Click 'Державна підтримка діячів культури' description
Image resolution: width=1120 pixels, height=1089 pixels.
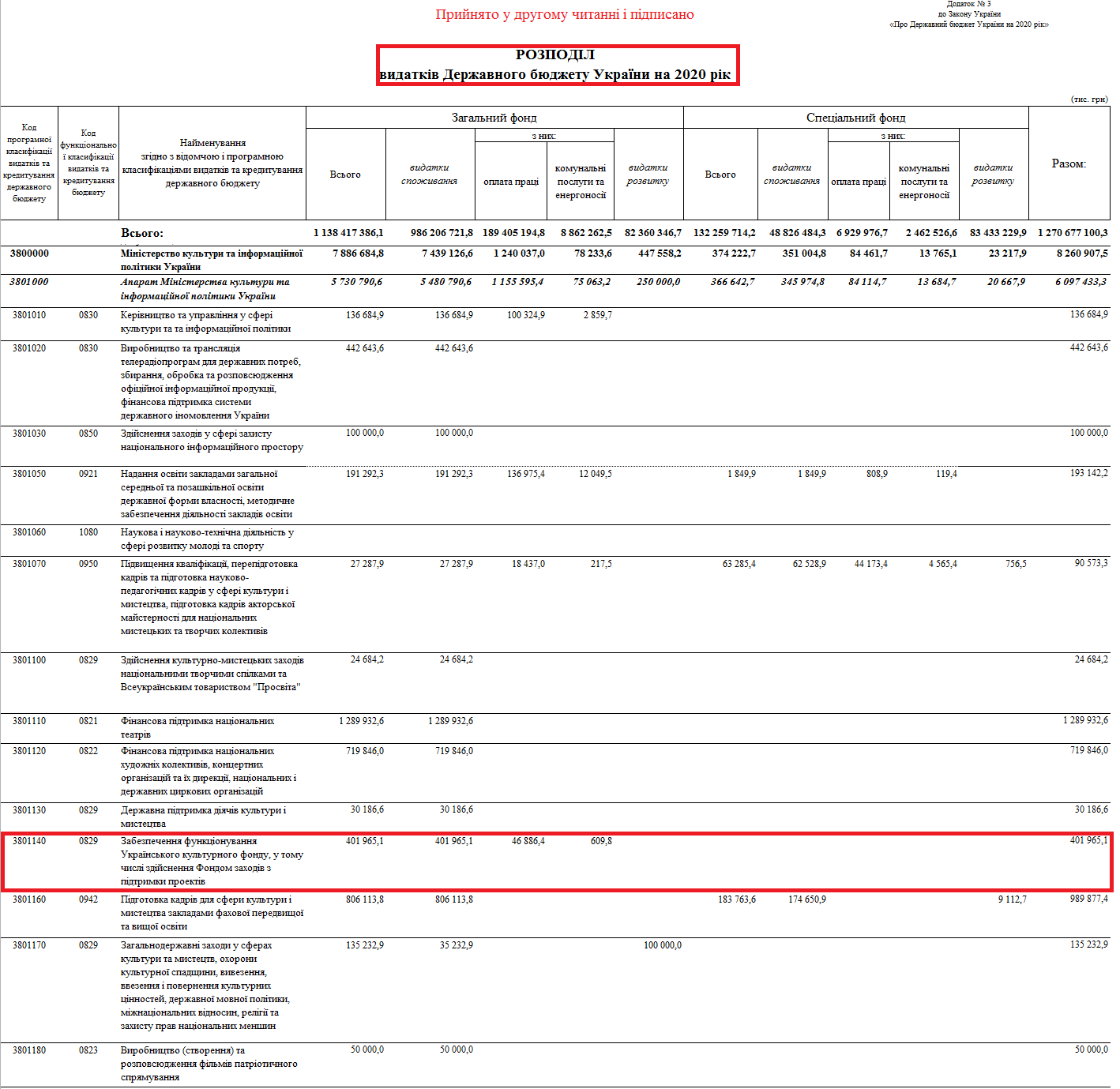[203, 817]
